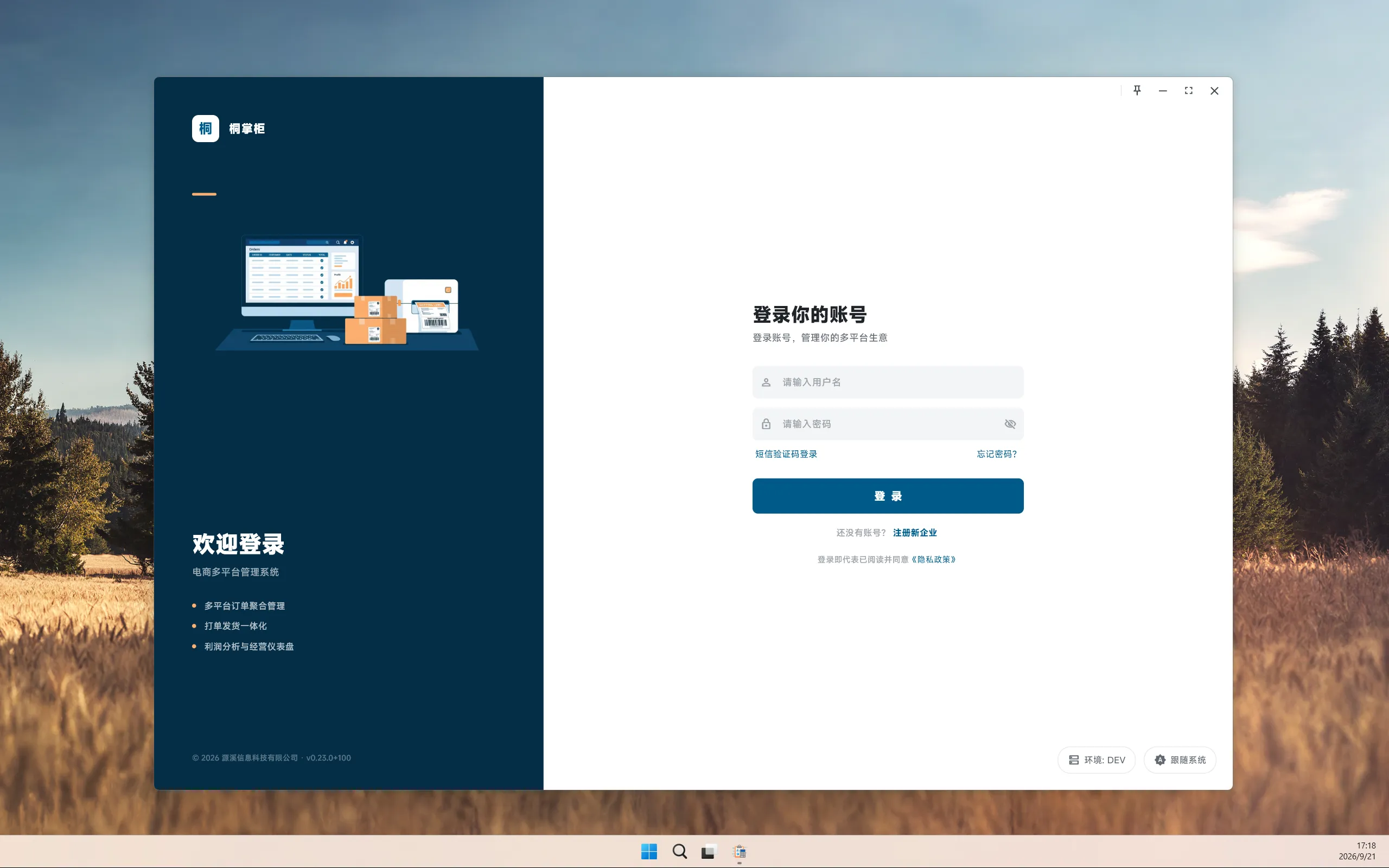Click the 利润分析与经营仪表盘 bullet
The image size is (1389, 868).
[249, 647]
